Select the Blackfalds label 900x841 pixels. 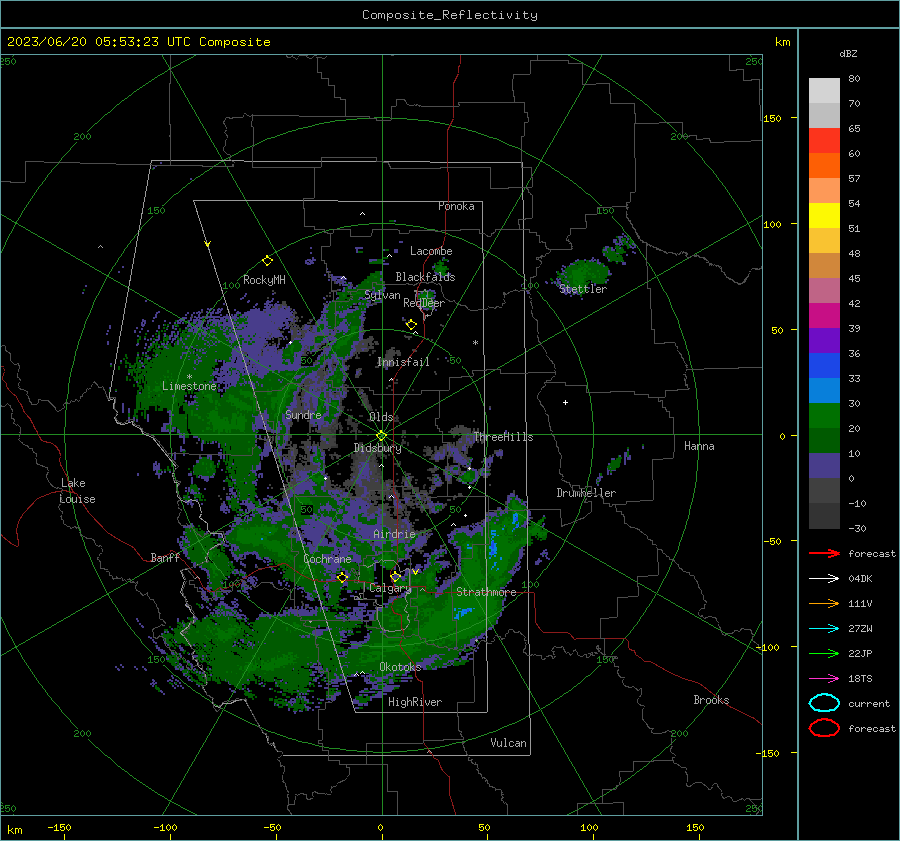(425, 277)
